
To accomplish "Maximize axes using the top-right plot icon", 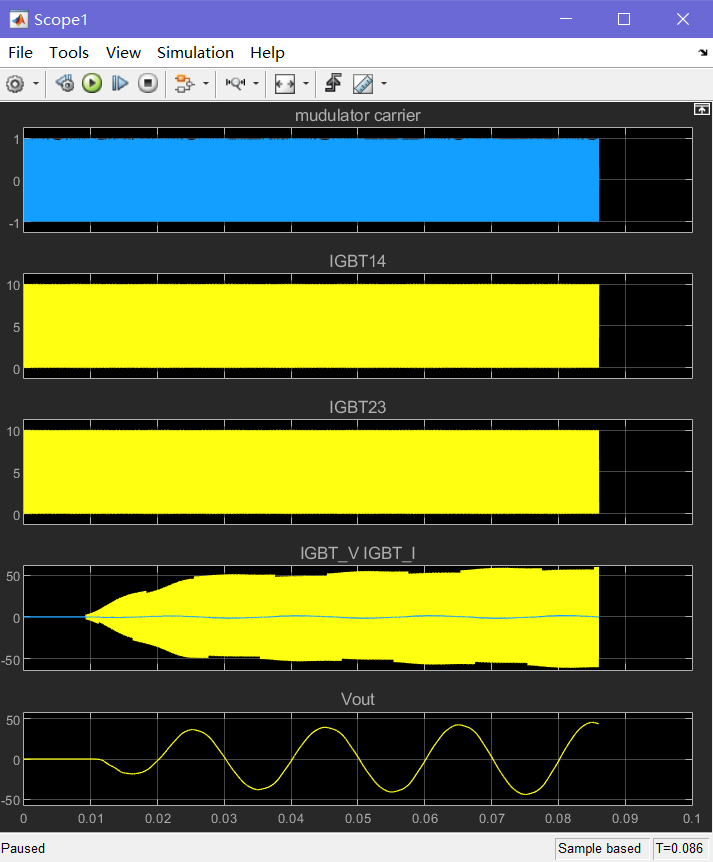I will click(x=701, y=109).
